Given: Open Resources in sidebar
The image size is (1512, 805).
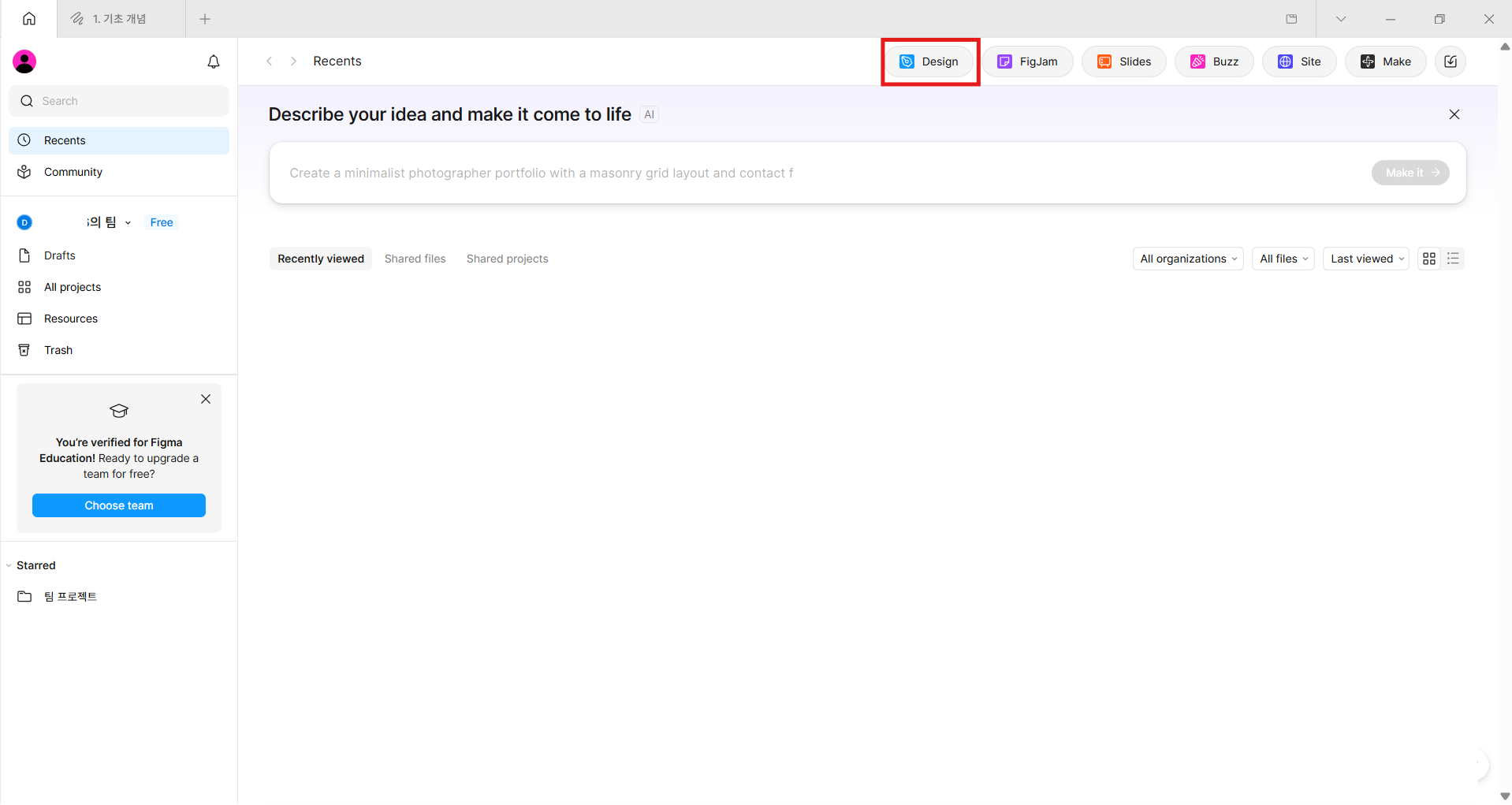Looking at the screenshot, I should (x=119, y=319).
